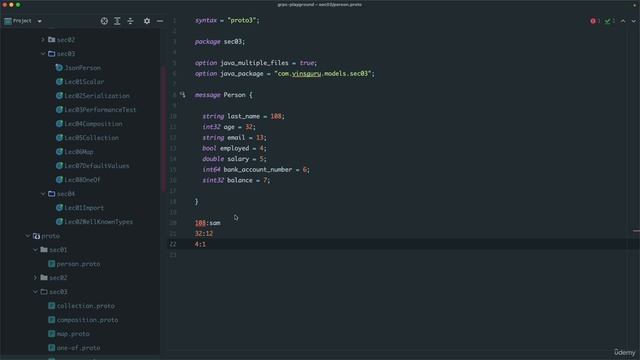Collapse the sec01 folder under proto
Viewport: 640px width, 360px height.
coord(35,249)
